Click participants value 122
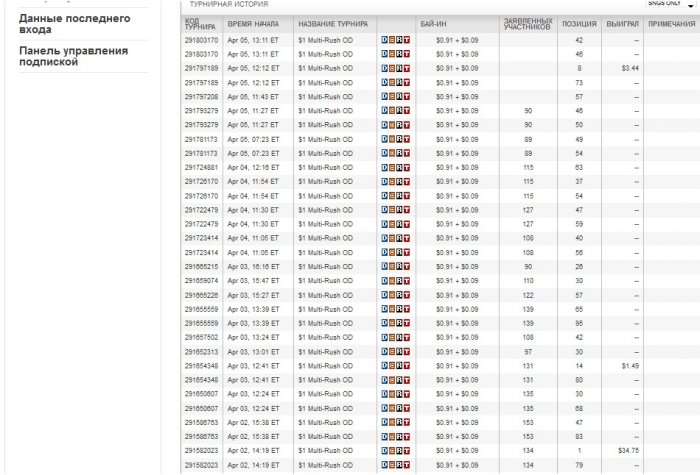The image size is (700, 475). pos(528,295)
